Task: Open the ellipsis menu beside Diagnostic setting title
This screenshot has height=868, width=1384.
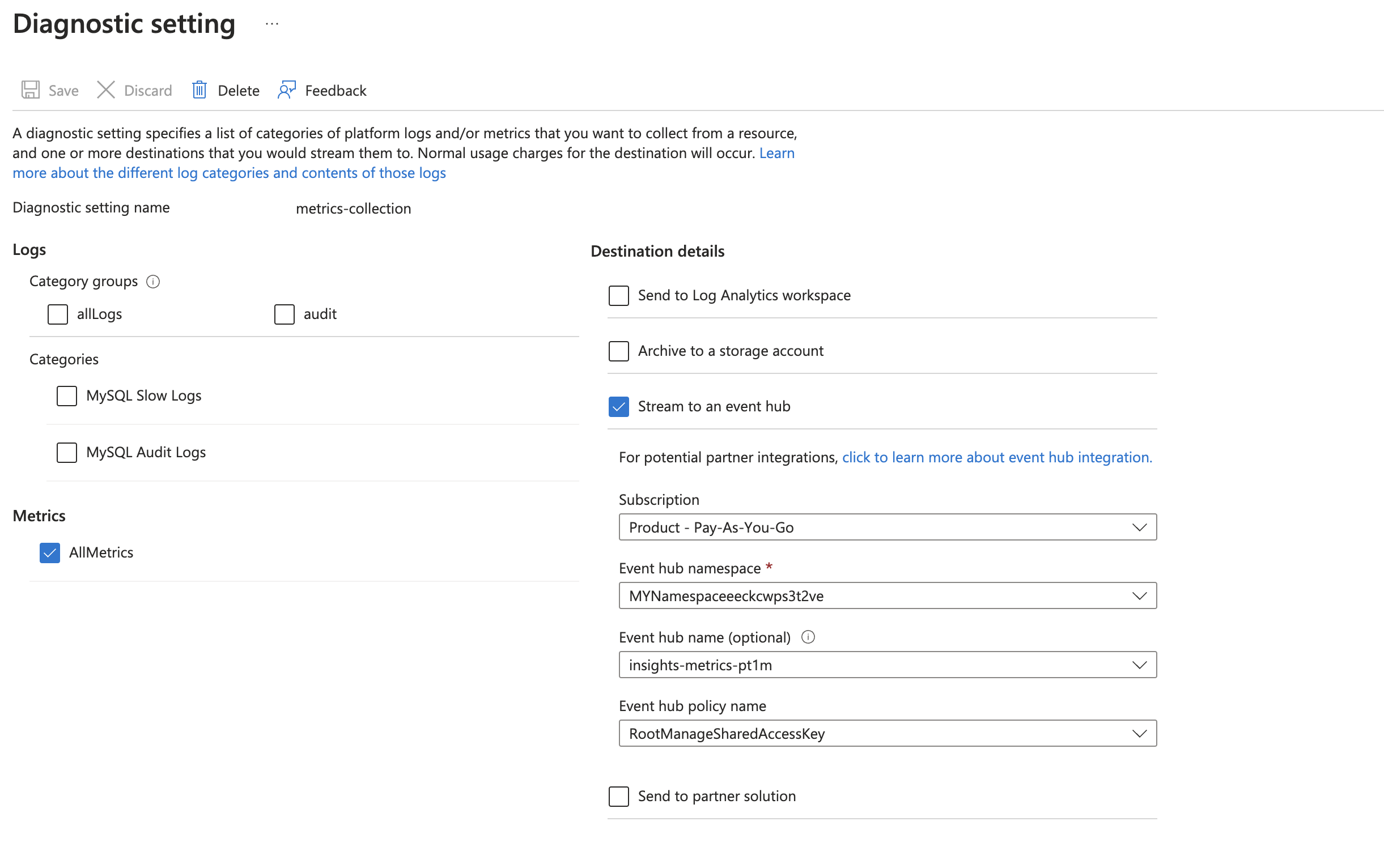Action: 271,24
